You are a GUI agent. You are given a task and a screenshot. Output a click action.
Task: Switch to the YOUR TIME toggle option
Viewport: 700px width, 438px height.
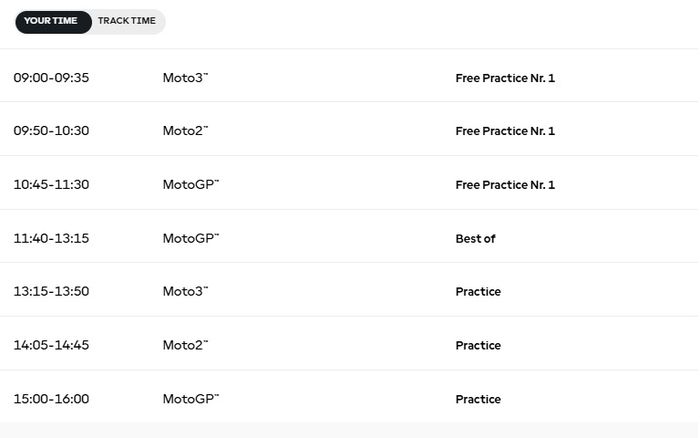(51, 21)
